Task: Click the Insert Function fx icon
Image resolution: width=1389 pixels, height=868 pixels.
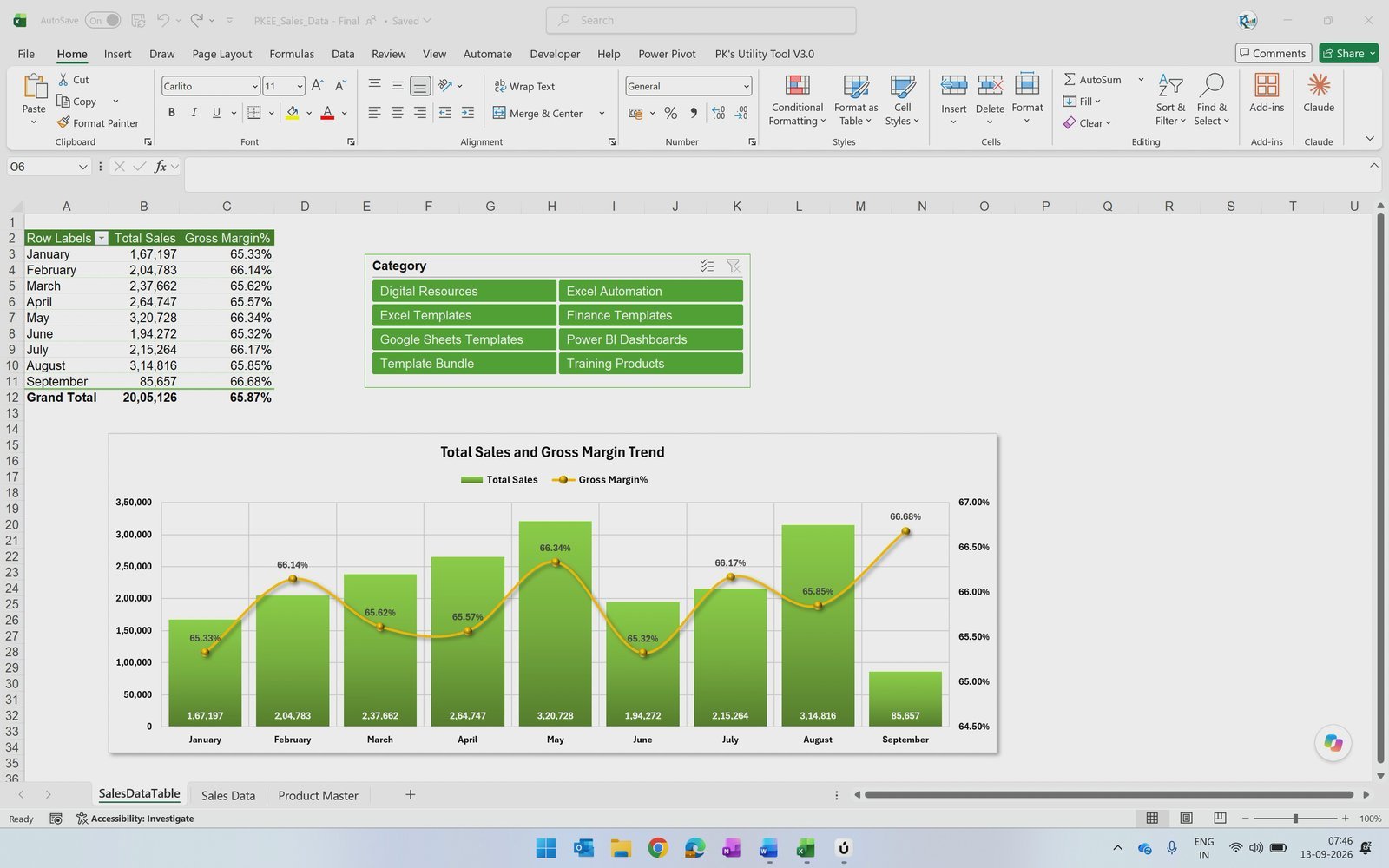Action: pyautogui.click(x=161, y=166)
